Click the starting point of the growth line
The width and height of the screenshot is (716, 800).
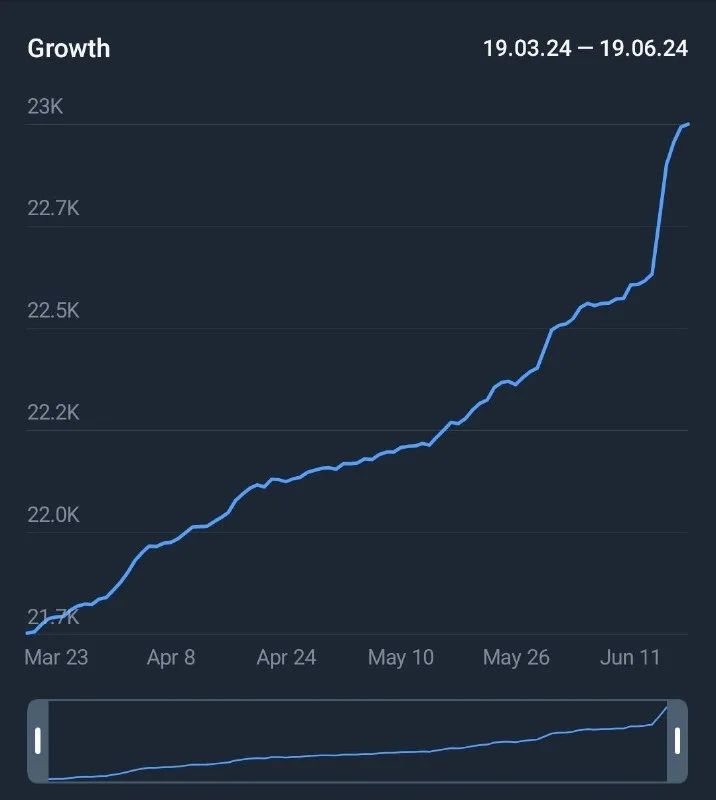coord(29,632)
